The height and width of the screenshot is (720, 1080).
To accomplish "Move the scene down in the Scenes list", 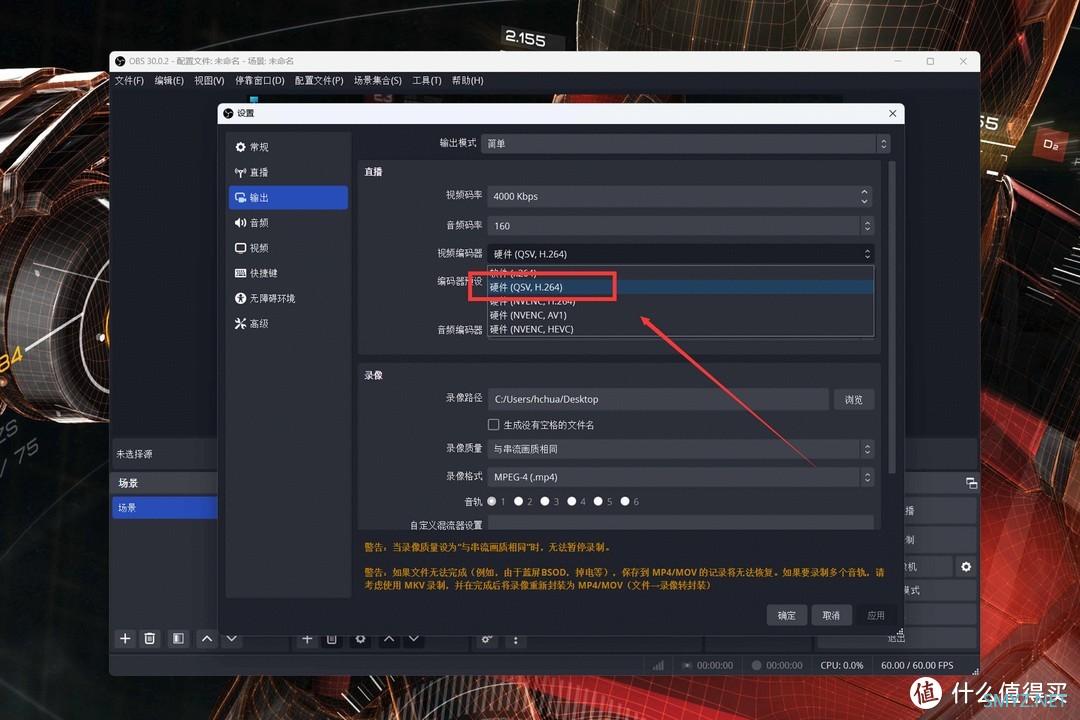I will 232,639.
